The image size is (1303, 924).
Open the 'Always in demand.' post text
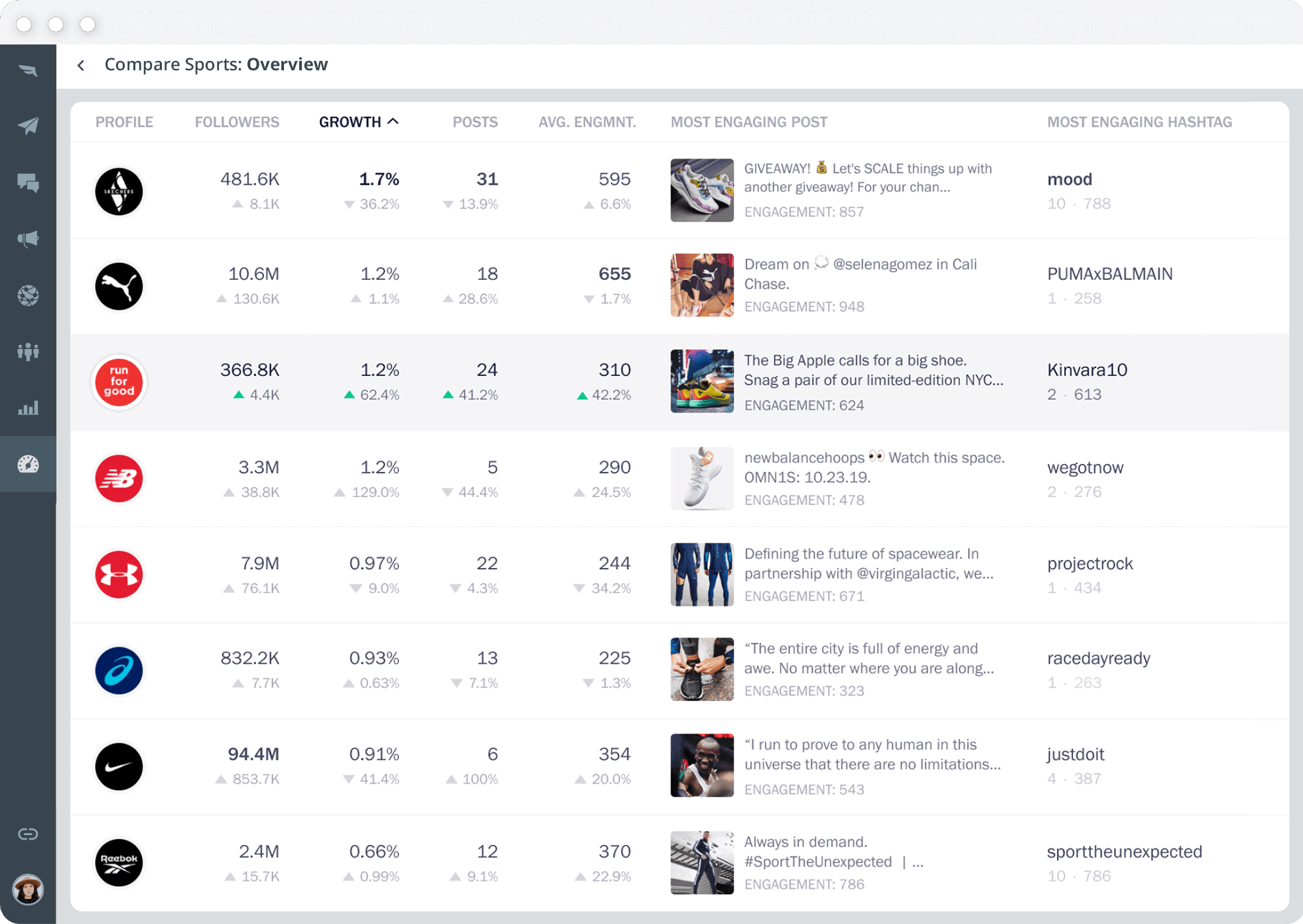(x=834, y=852)
